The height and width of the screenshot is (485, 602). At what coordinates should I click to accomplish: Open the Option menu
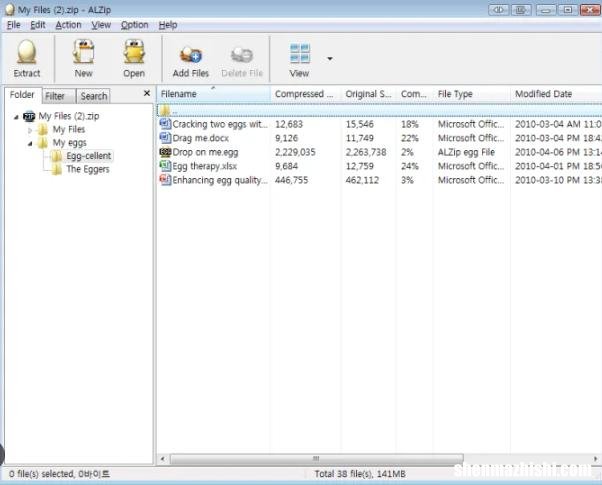[x=134, y=25]
